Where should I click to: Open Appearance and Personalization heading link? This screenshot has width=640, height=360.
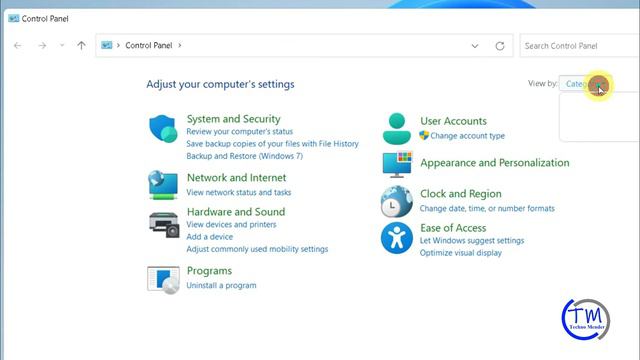click(495, 163)
